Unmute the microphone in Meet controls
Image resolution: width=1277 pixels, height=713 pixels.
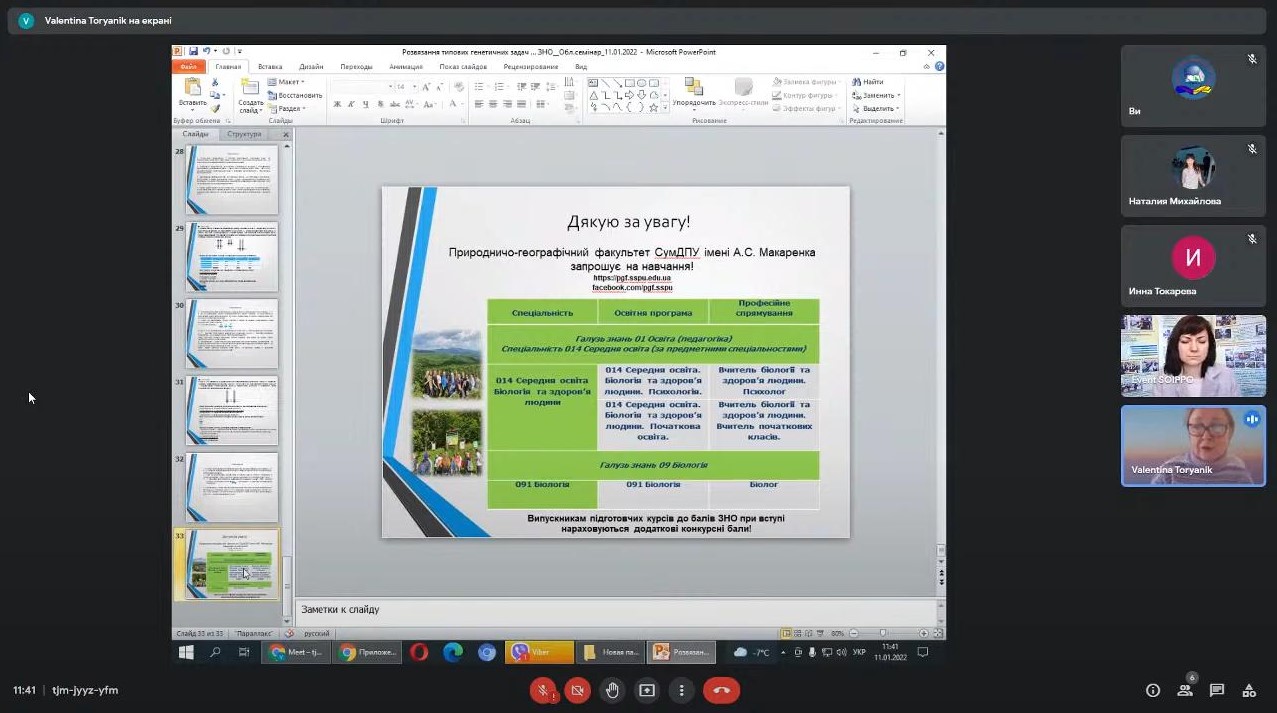[x=543, y=690]
